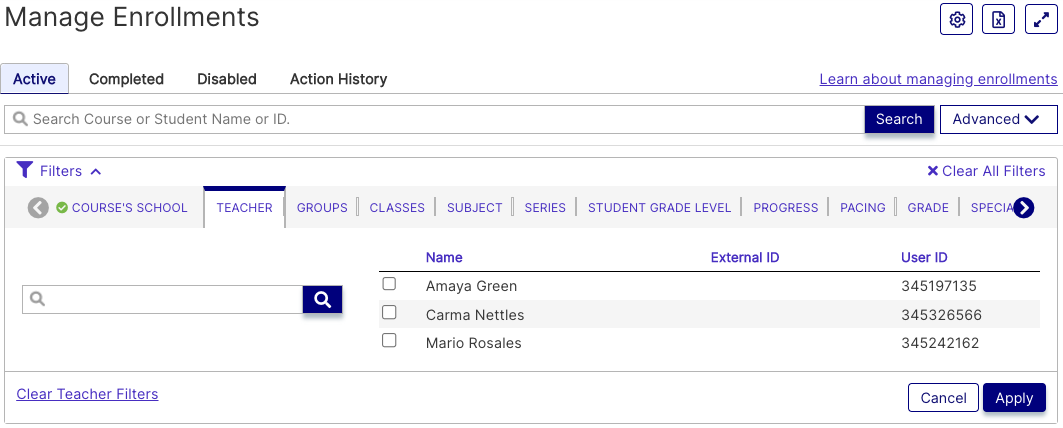Viewport: 1063px width, 428px height.
Task: Click the Apply button
Action: tap(1014, 397)
